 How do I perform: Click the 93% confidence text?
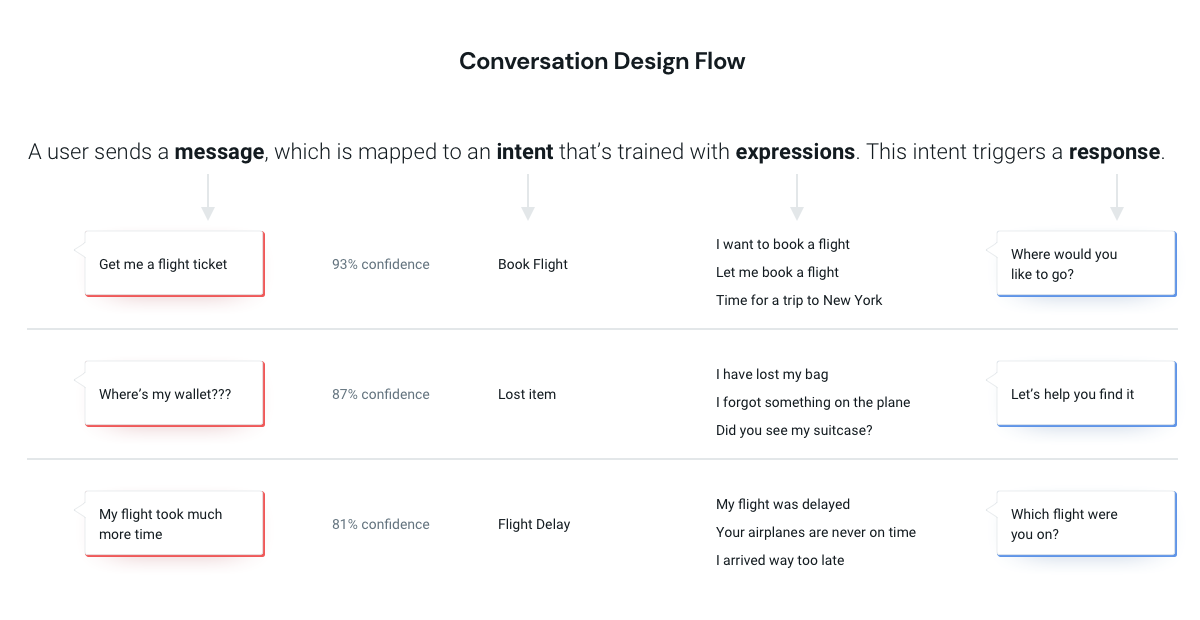point(381,264)
